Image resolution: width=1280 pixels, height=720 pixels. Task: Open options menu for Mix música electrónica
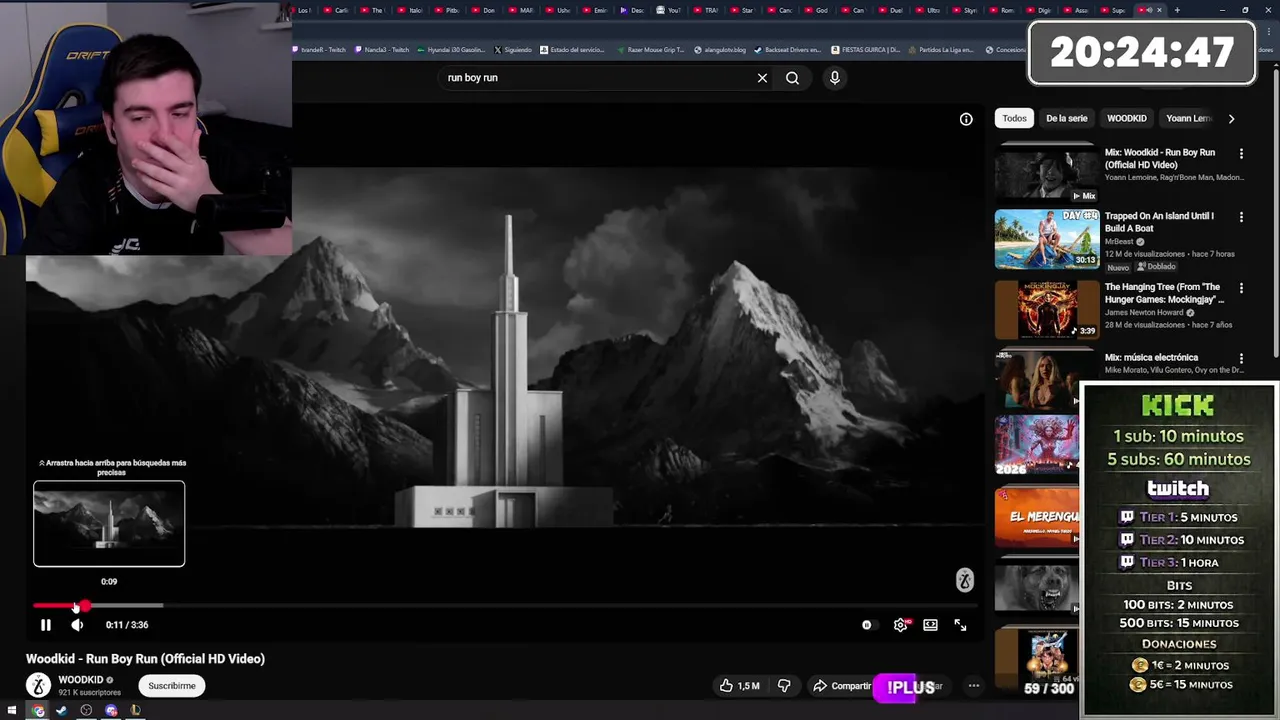[1241, 358]
